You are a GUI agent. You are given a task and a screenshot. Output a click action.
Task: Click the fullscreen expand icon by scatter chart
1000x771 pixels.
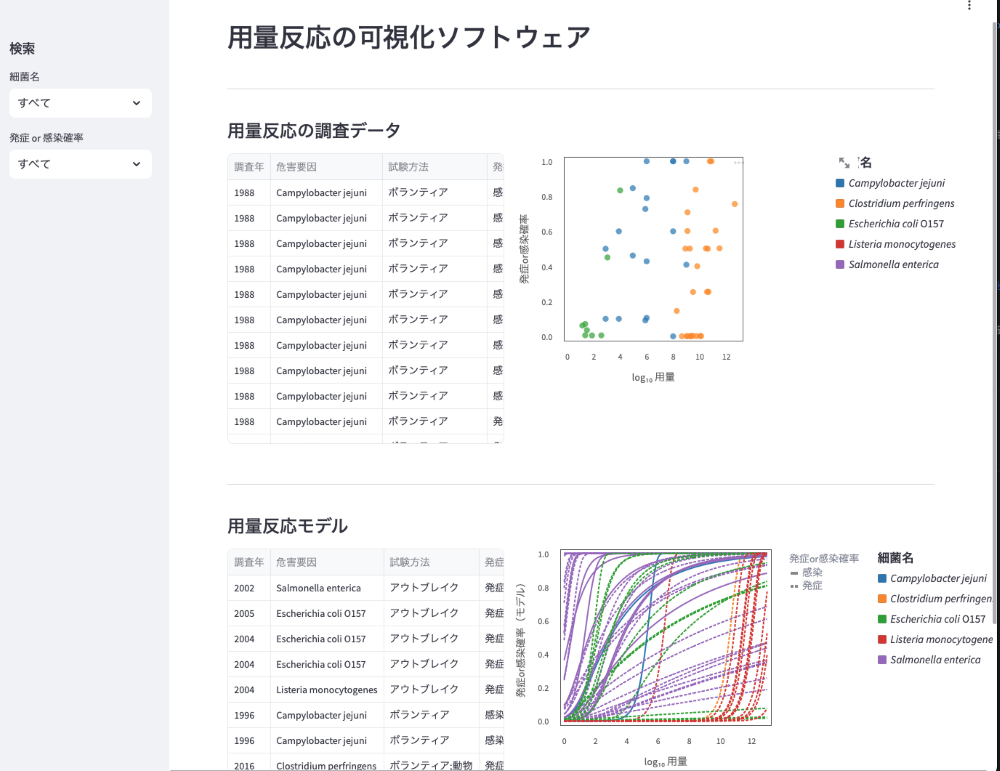coord(844,162)
